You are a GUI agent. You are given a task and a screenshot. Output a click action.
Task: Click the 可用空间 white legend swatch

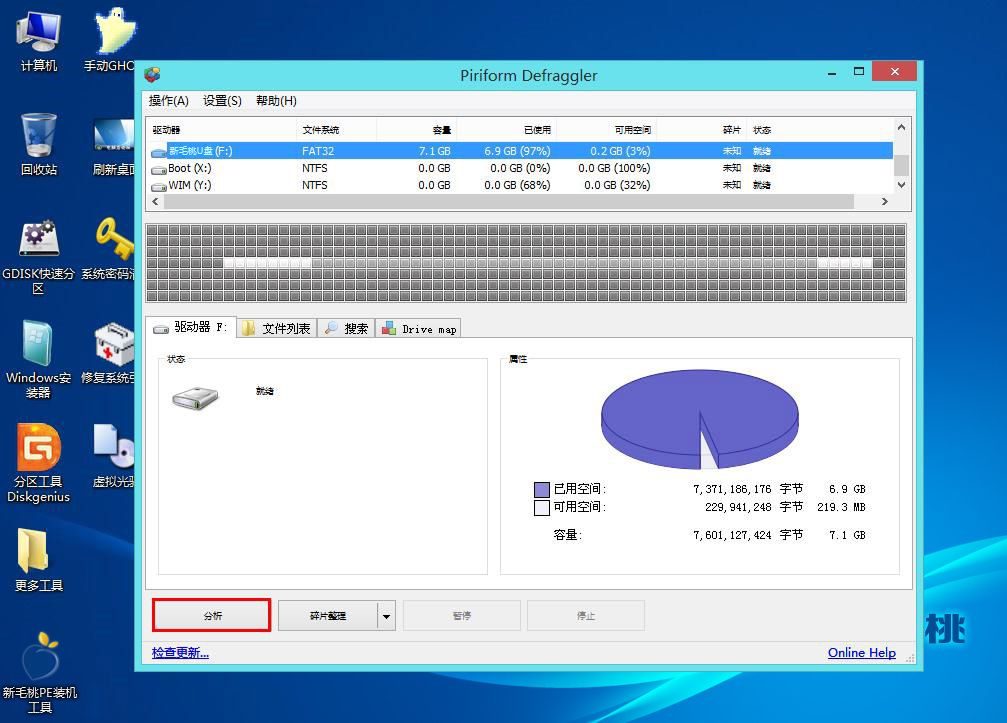point(542,508)
